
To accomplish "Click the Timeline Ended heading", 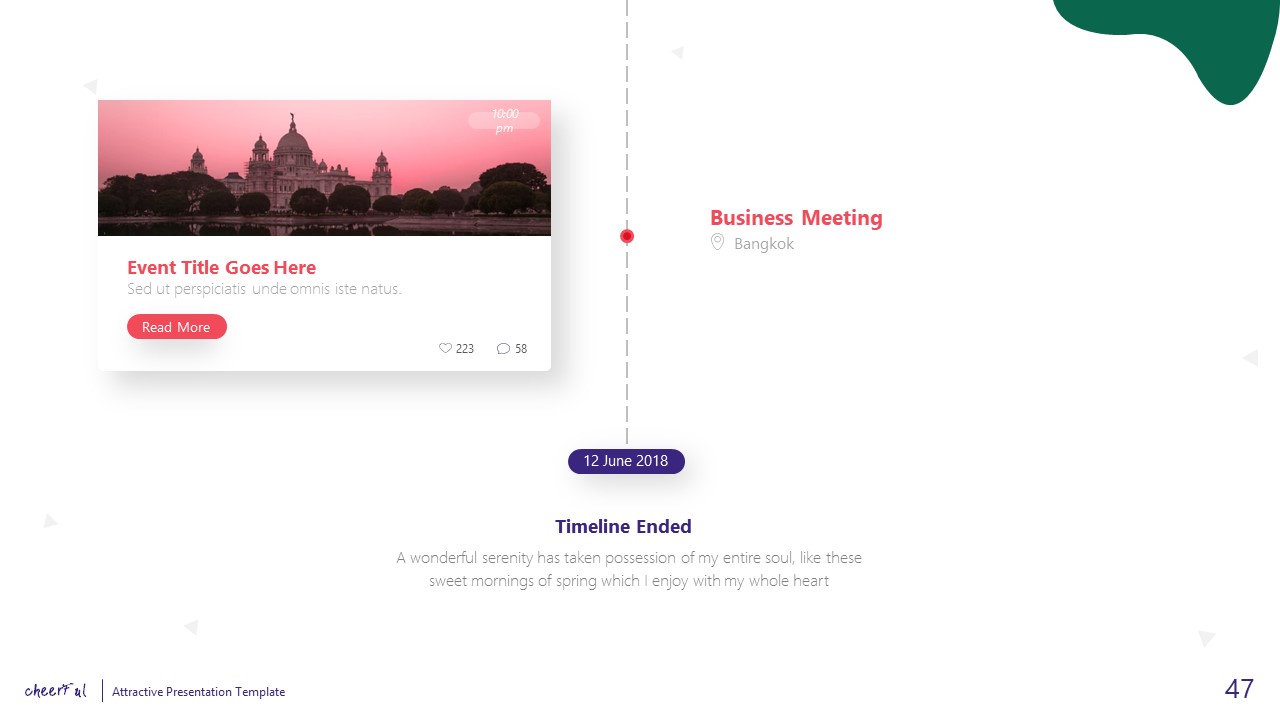I will pos(623,526).
